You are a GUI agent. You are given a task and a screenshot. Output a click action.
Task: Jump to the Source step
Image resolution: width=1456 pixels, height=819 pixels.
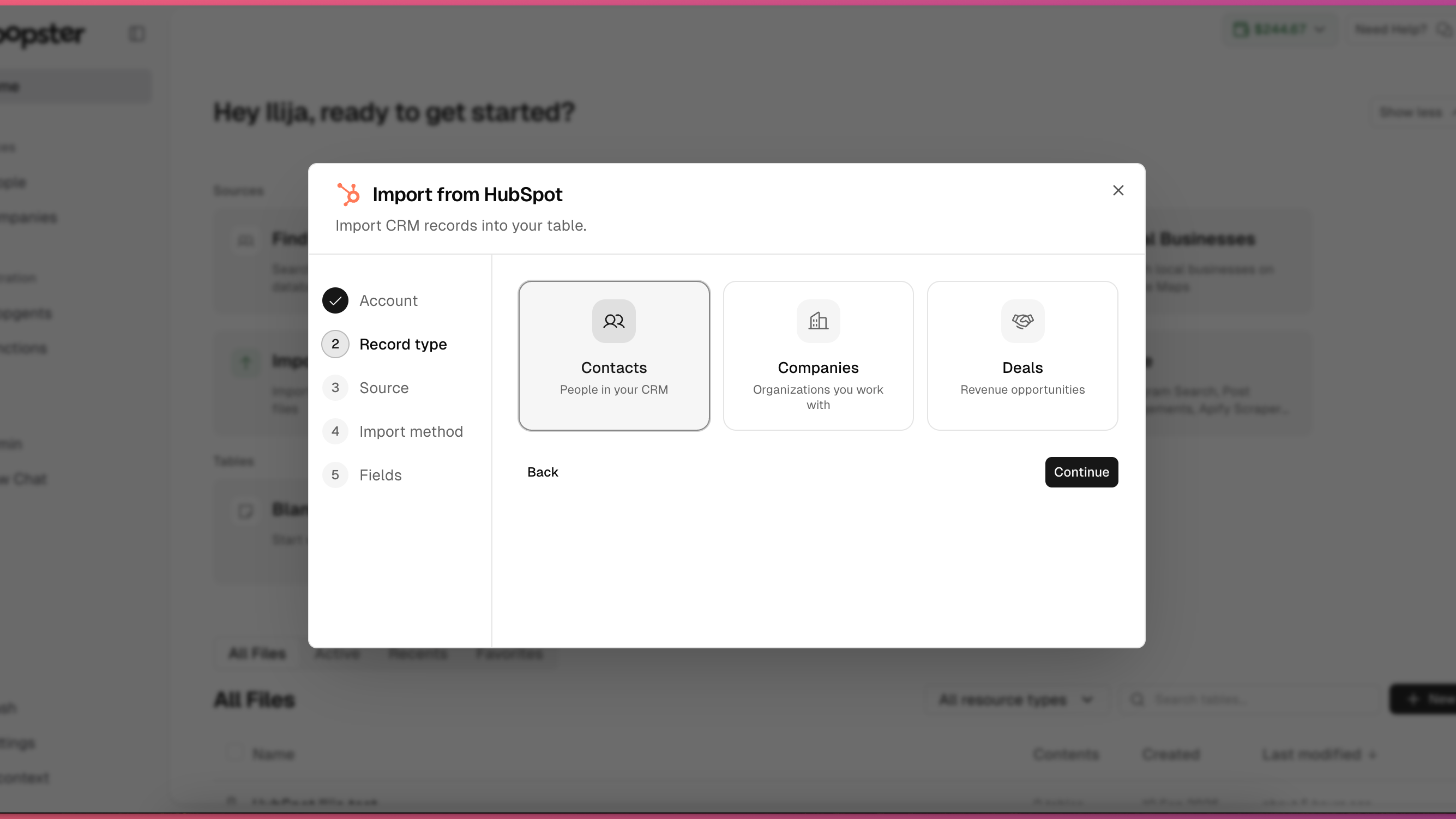pyautogui.click(x=366, y=388)
